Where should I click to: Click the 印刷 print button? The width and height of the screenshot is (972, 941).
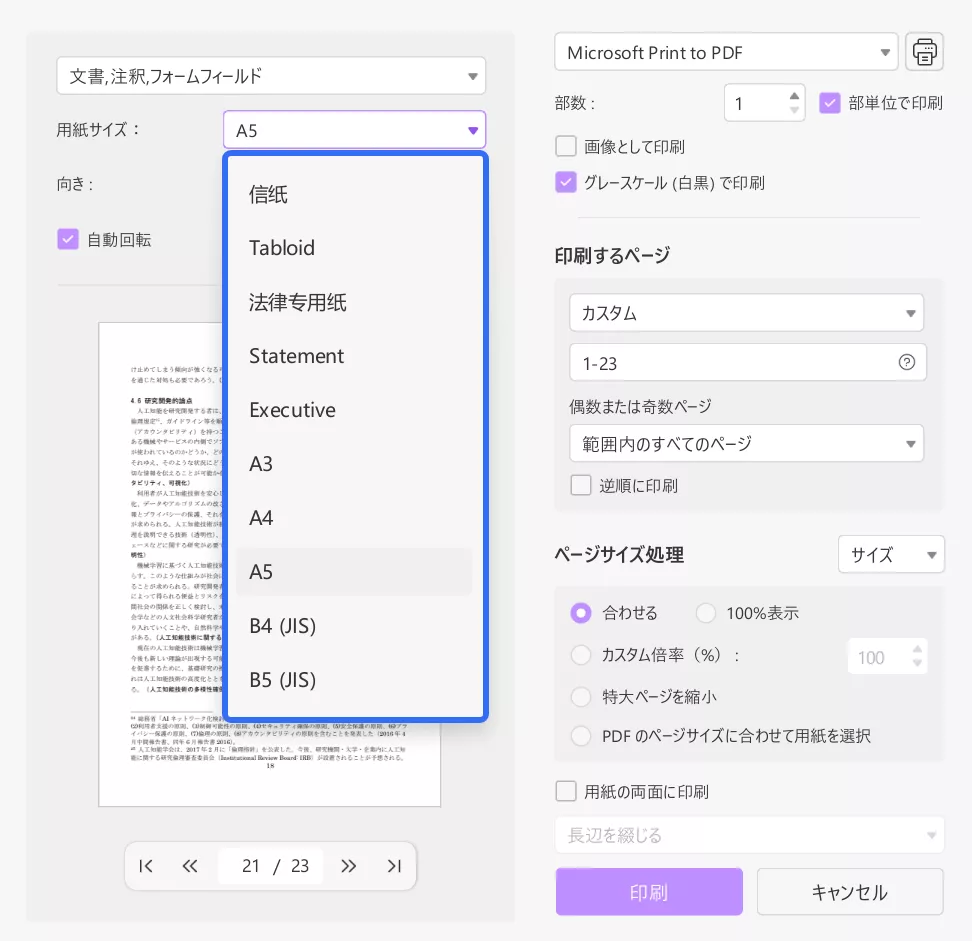click(649, 891)
